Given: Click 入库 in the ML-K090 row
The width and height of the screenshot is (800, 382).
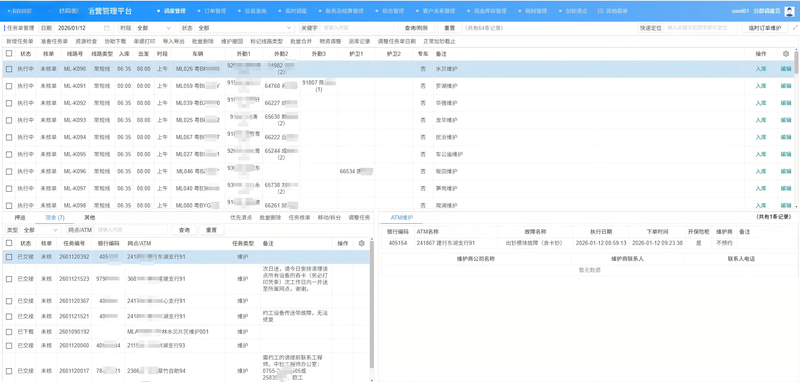Looking at the screenshot, I should [761, 69].
